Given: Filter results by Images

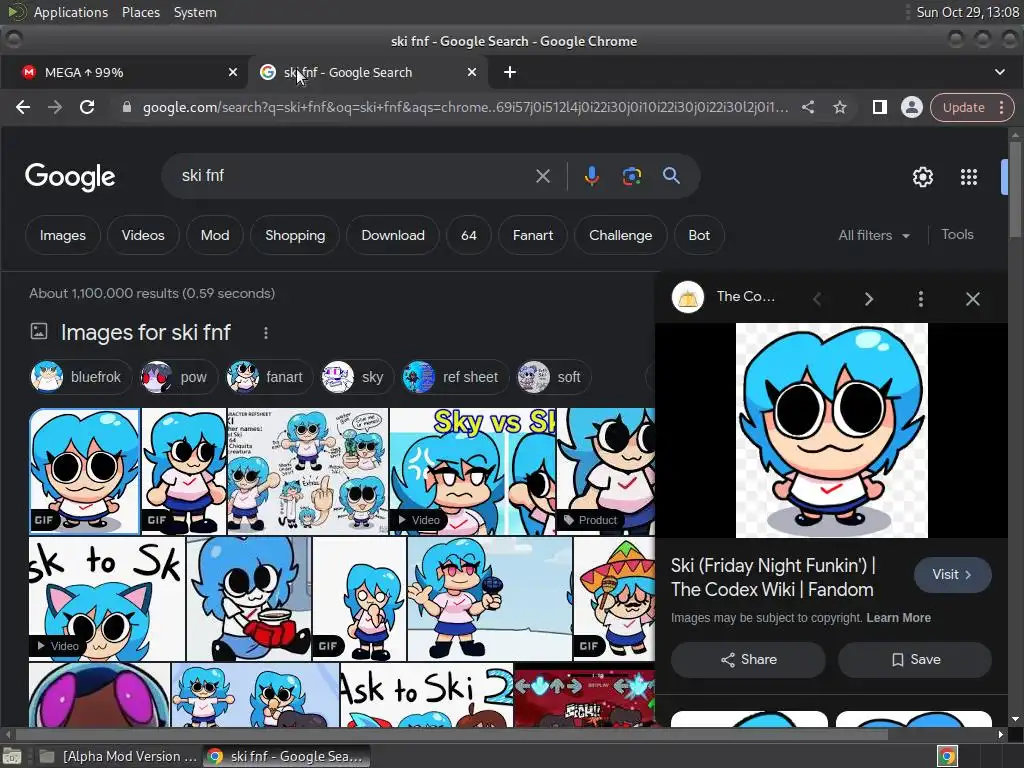Looking at the screenshot, I should pos(63,235).
